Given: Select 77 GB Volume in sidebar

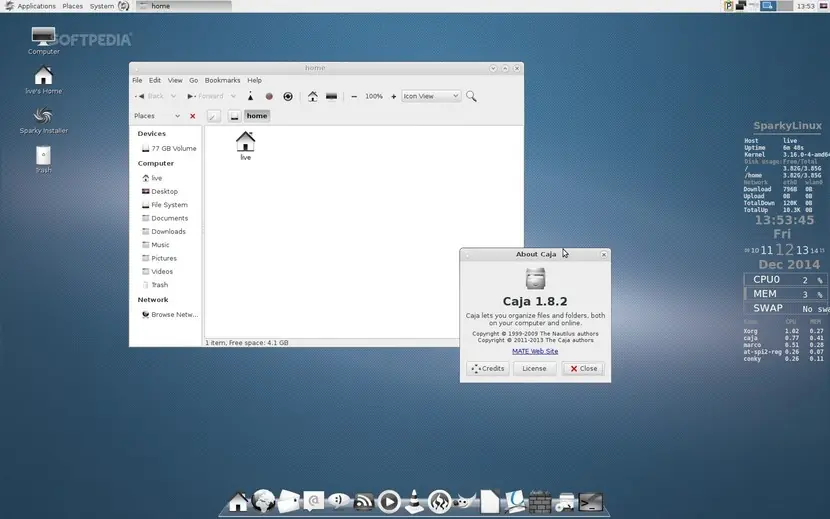Looking at the screenshot, I should click(x=169, y=149).
